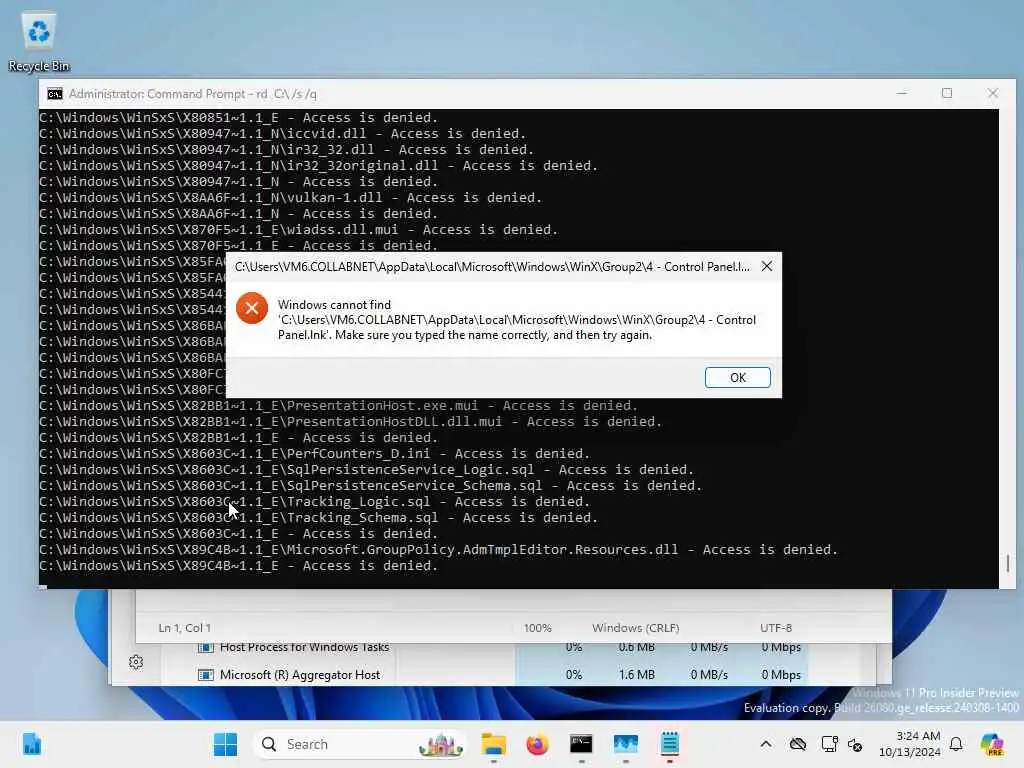Viewport: 1024px width, 768px height.
Task: Click OK in the Windows cannot find dialog
Action: 737,377
